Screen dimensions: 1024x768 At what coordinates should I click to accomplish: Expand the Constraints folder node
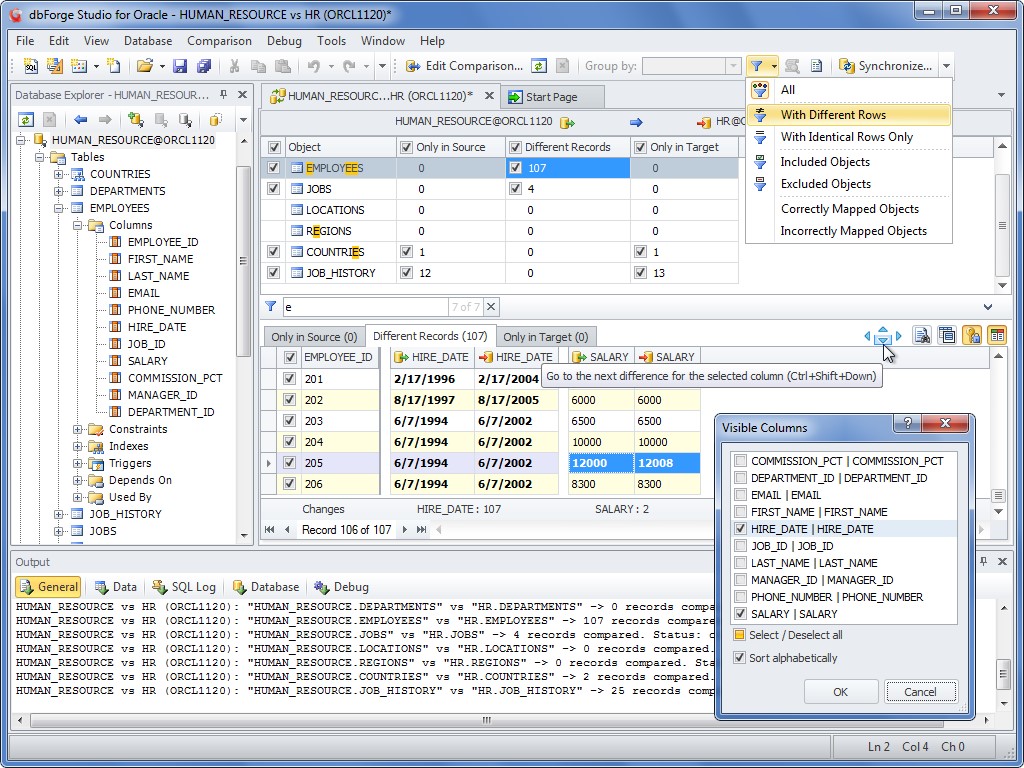coord(78,429)
